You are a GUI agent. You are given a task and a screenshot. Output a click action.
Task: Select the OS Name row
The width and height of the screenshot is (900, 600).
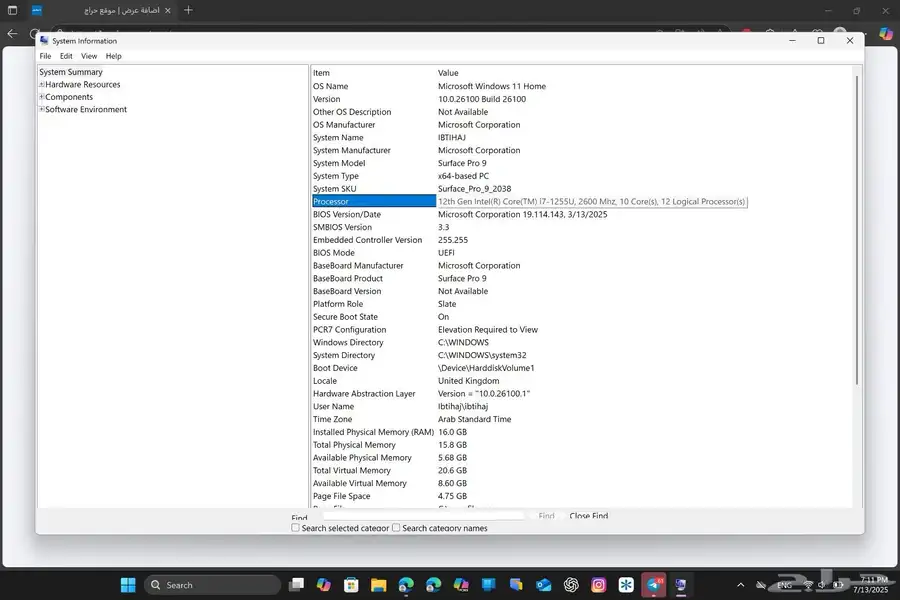pyautogui.click(x=581, y=86)
